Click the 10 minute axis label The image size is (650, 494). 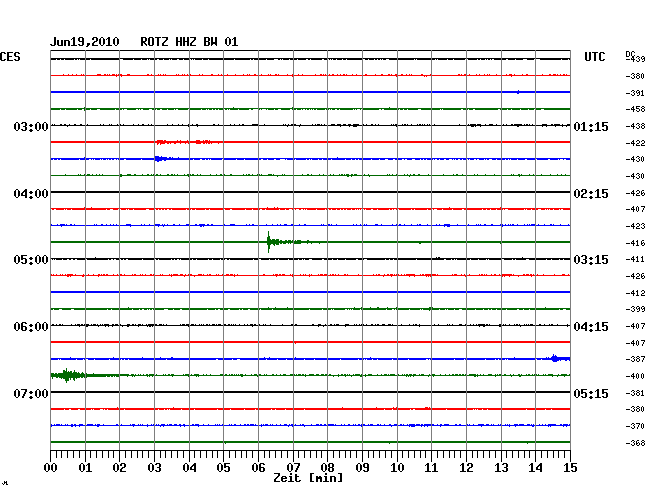coord(397,467)
